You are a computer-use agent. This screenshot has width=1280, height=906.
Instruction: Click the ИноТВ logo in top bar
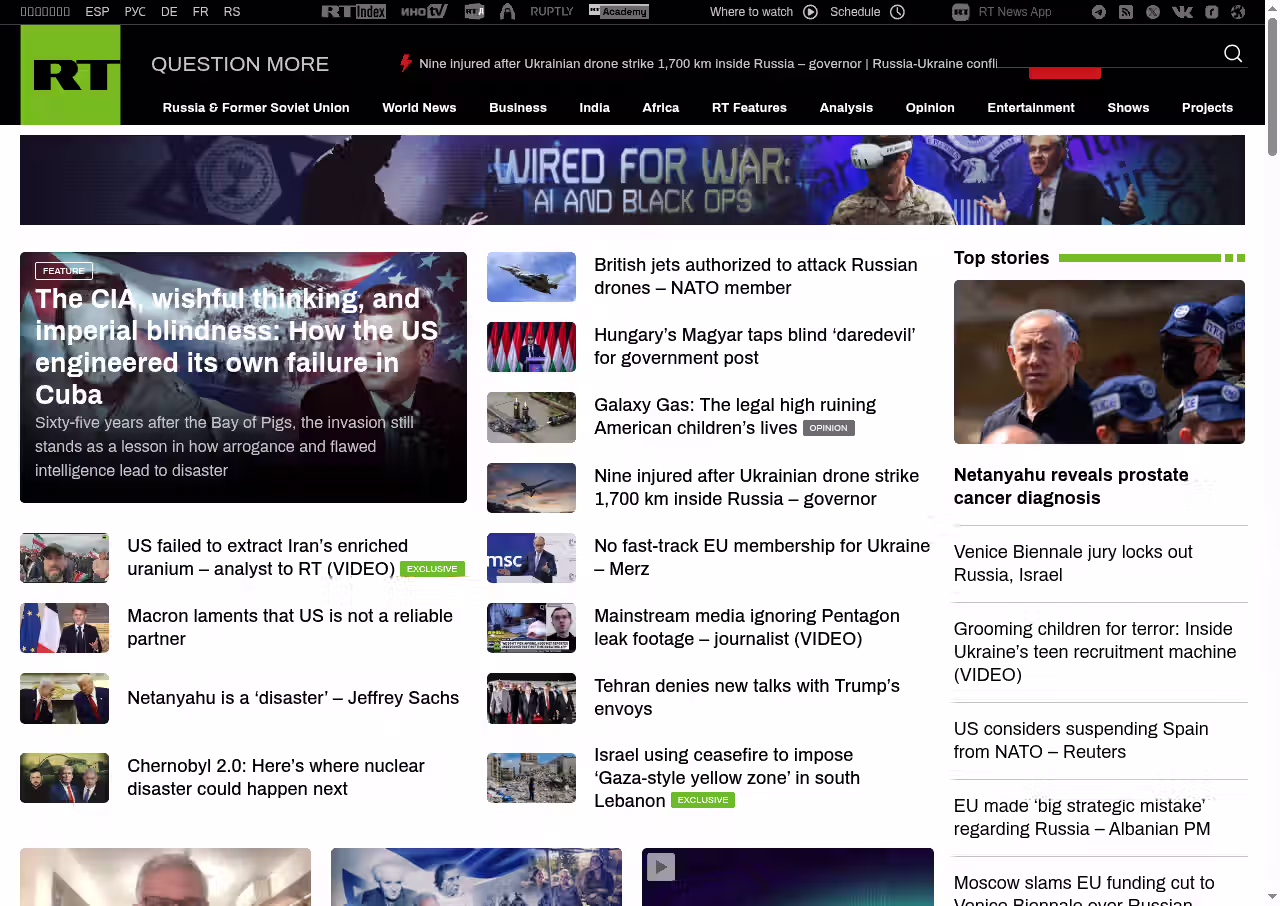point(424,12)
